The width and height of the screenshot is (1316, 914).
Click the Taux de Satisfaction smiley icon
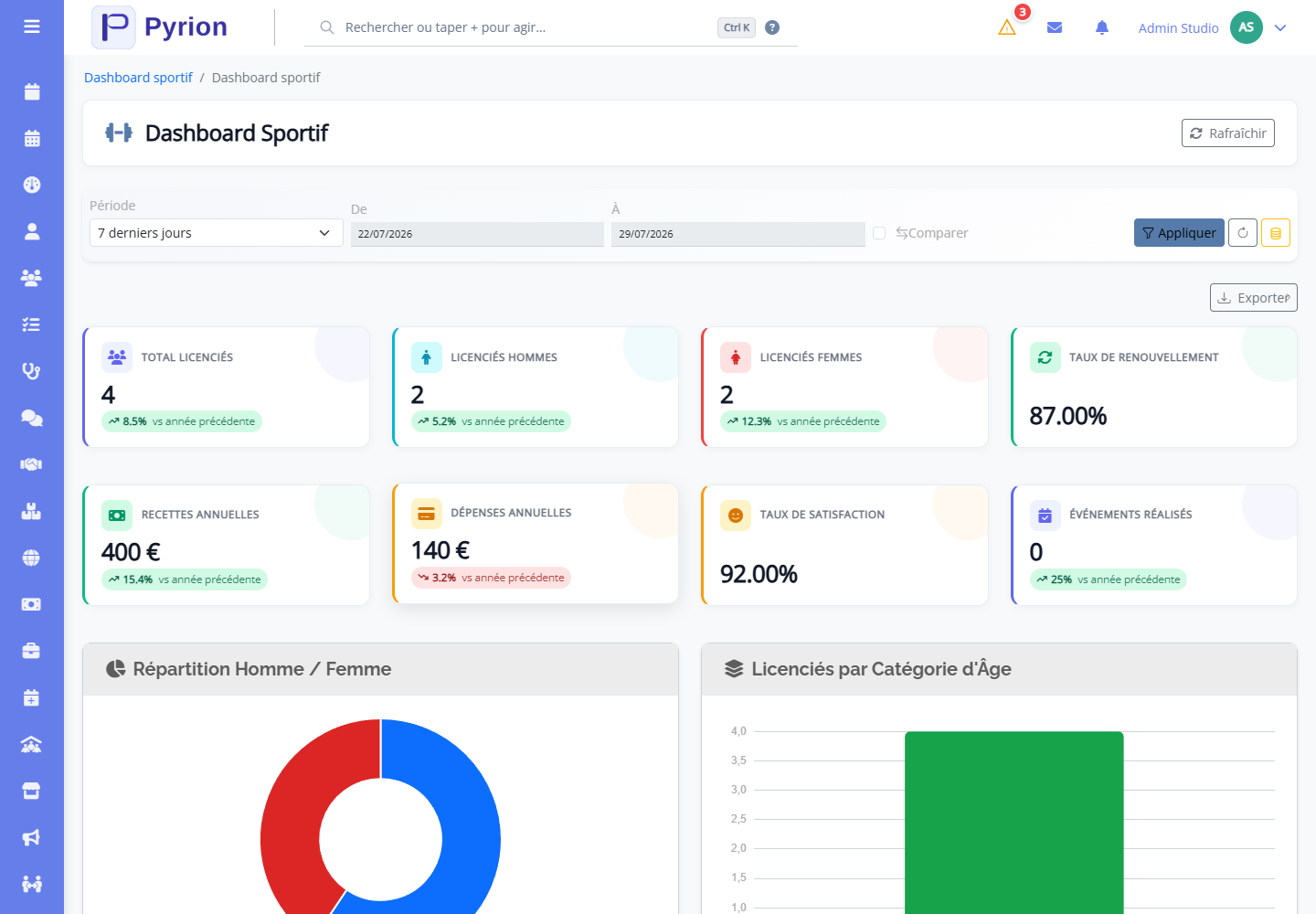coord(736,515)
